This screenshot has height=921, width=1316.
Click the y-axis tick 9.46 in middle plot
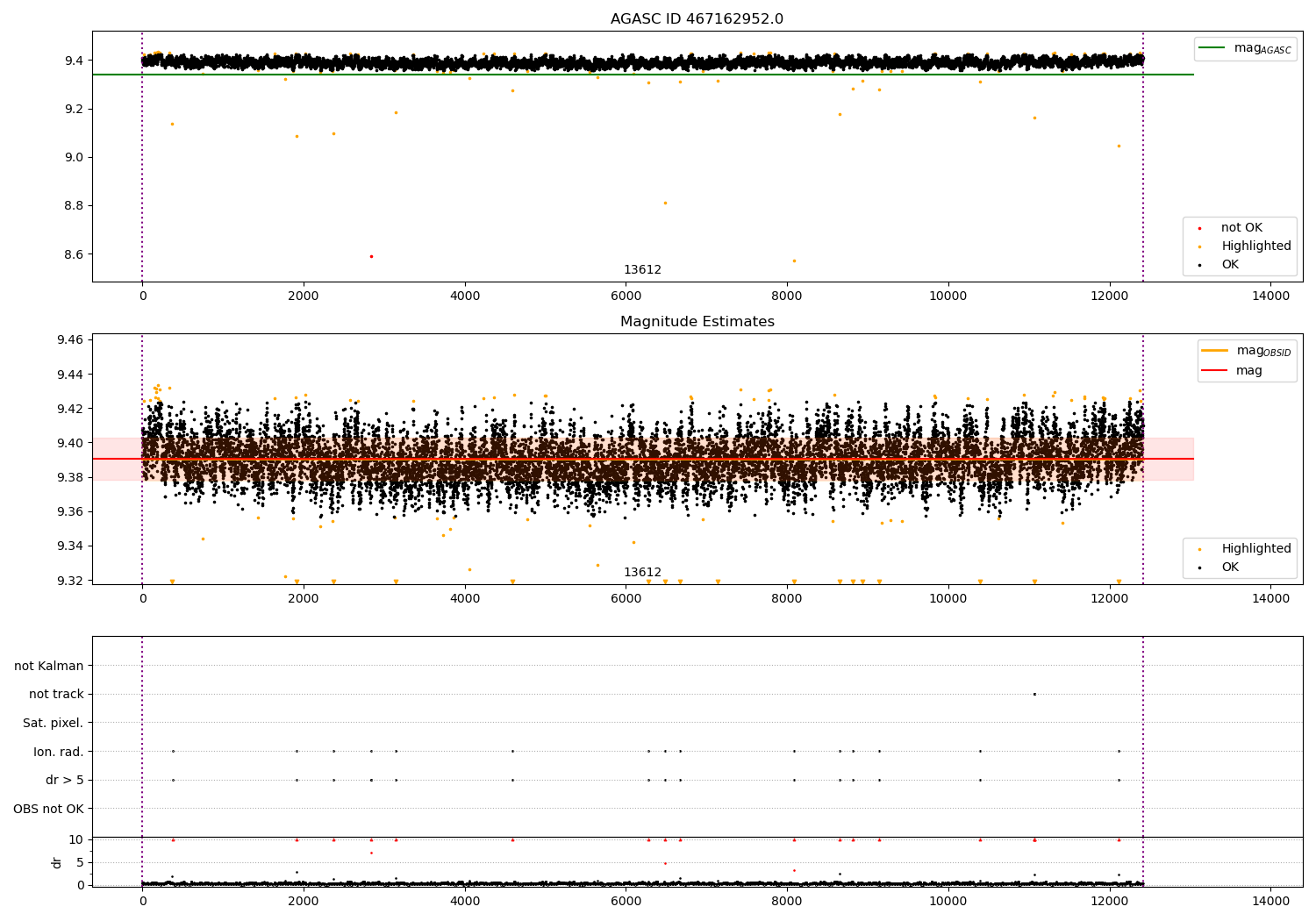[x=68, y=339]
